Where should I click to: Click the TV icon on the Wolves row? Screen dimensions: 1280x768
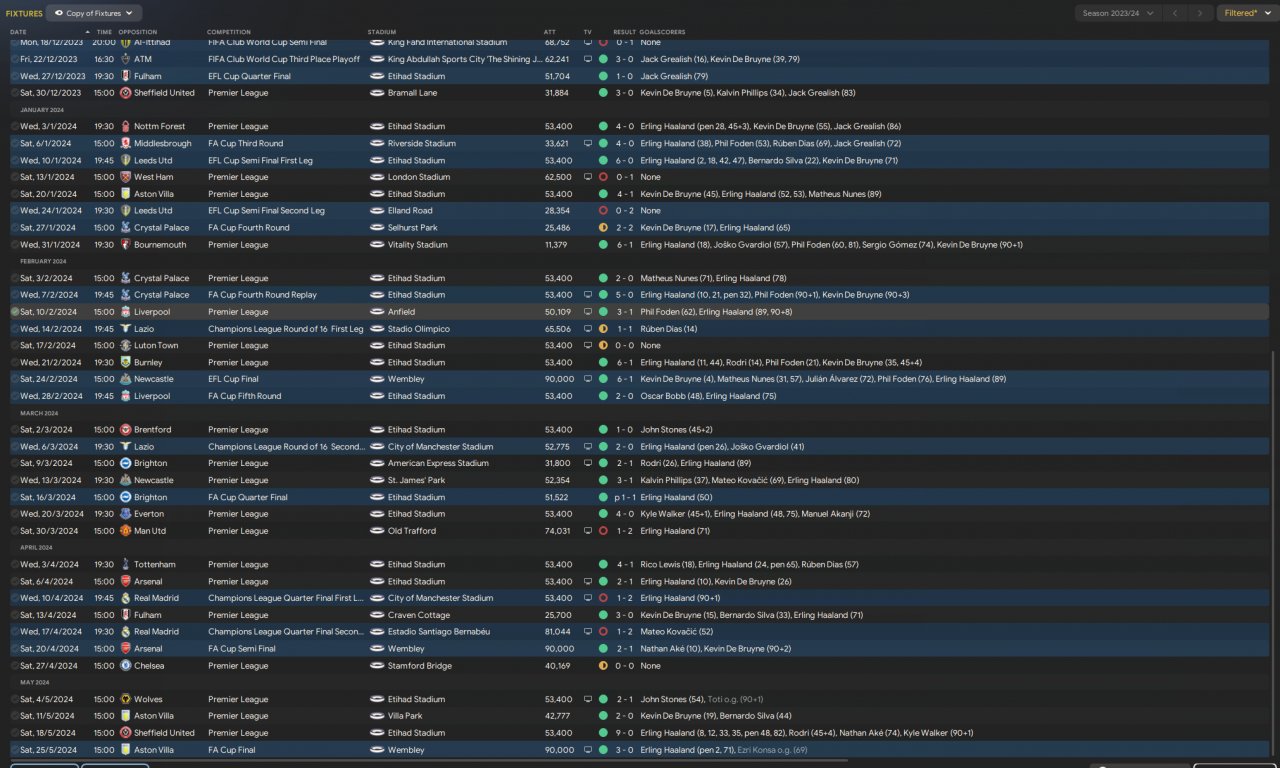coord(588,700)
